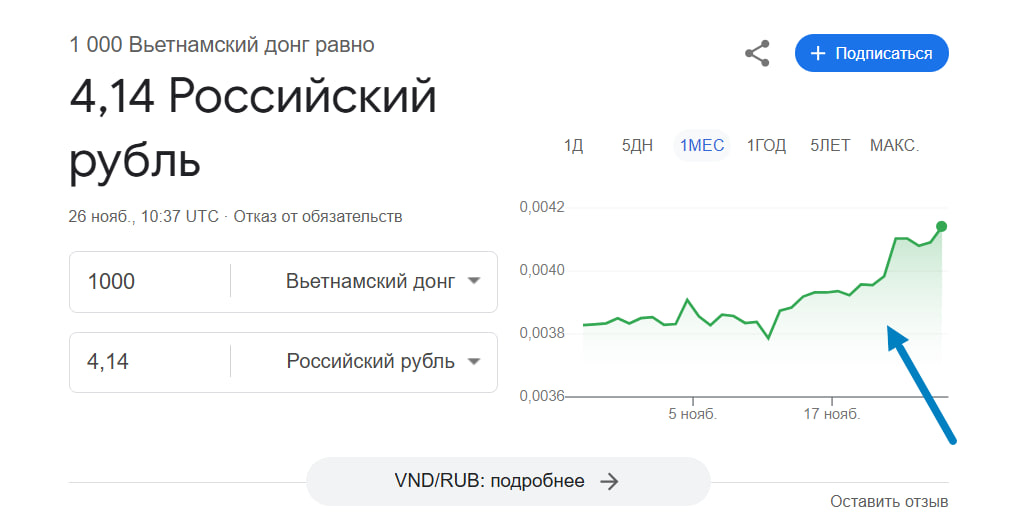Screen dimensions: 1034x526
Task: Open Вьетнамский донг currency dropdown arrow
Action: [x=473, y=281]
